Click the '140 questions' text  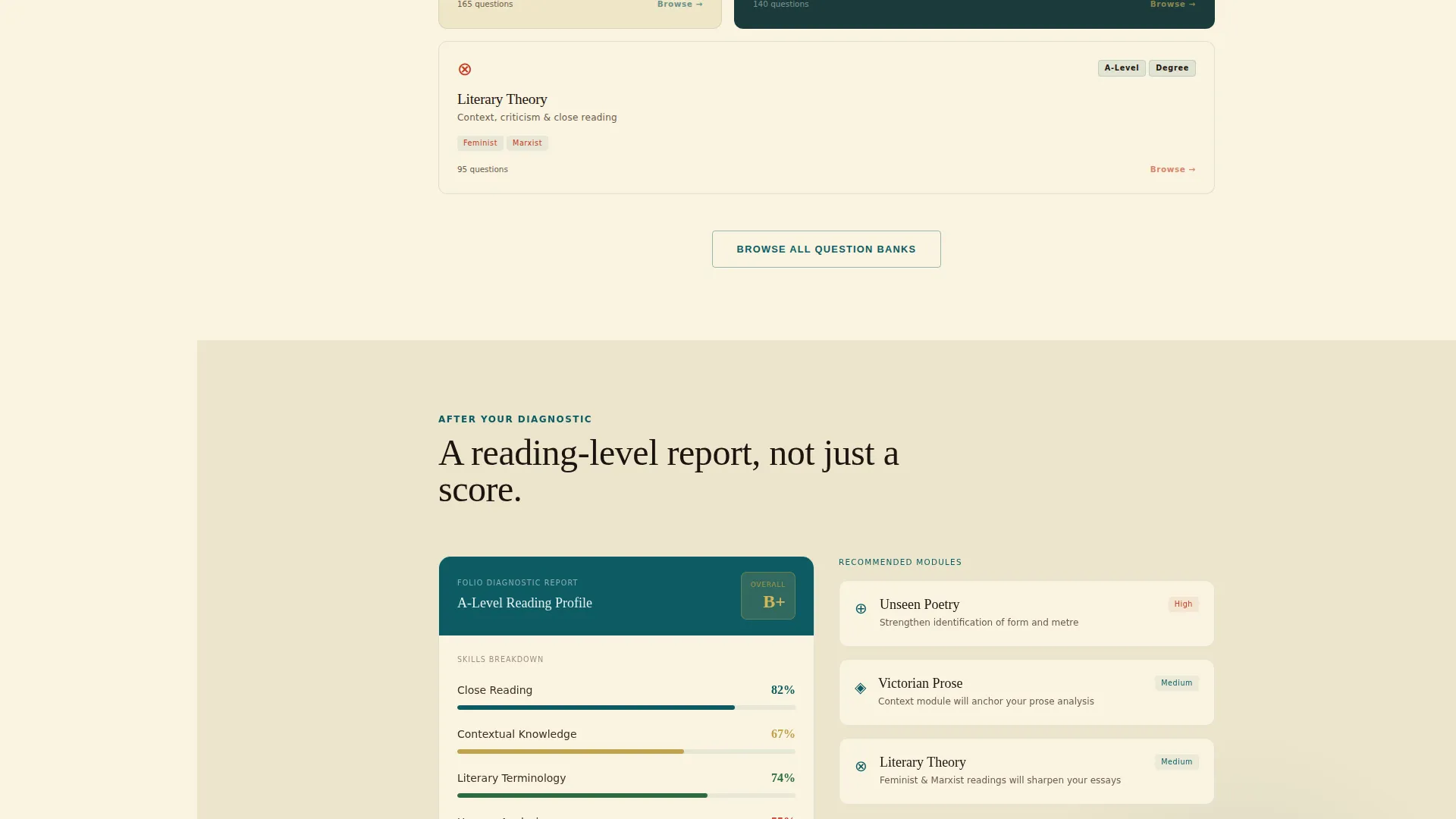(x=780, y=5)
